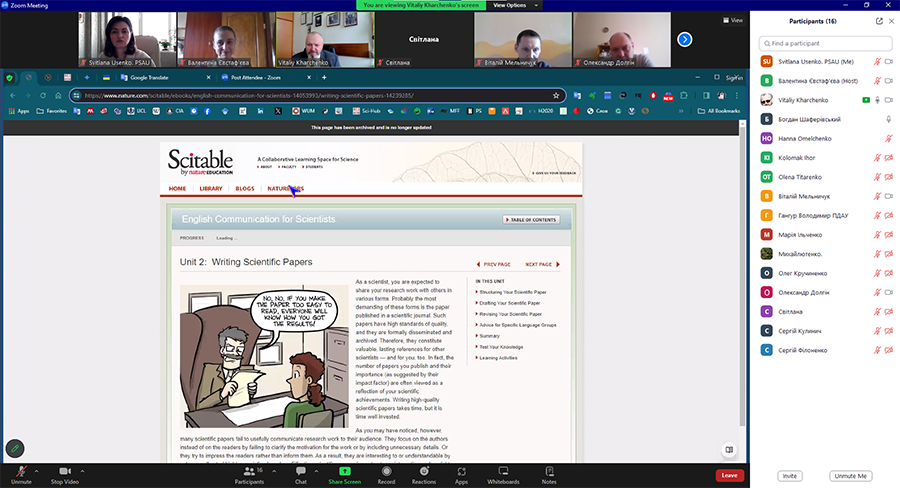The image size is (900, 488).
Task: Open Structuring Your Scientific Paper link
Action: tap(513, 292)
